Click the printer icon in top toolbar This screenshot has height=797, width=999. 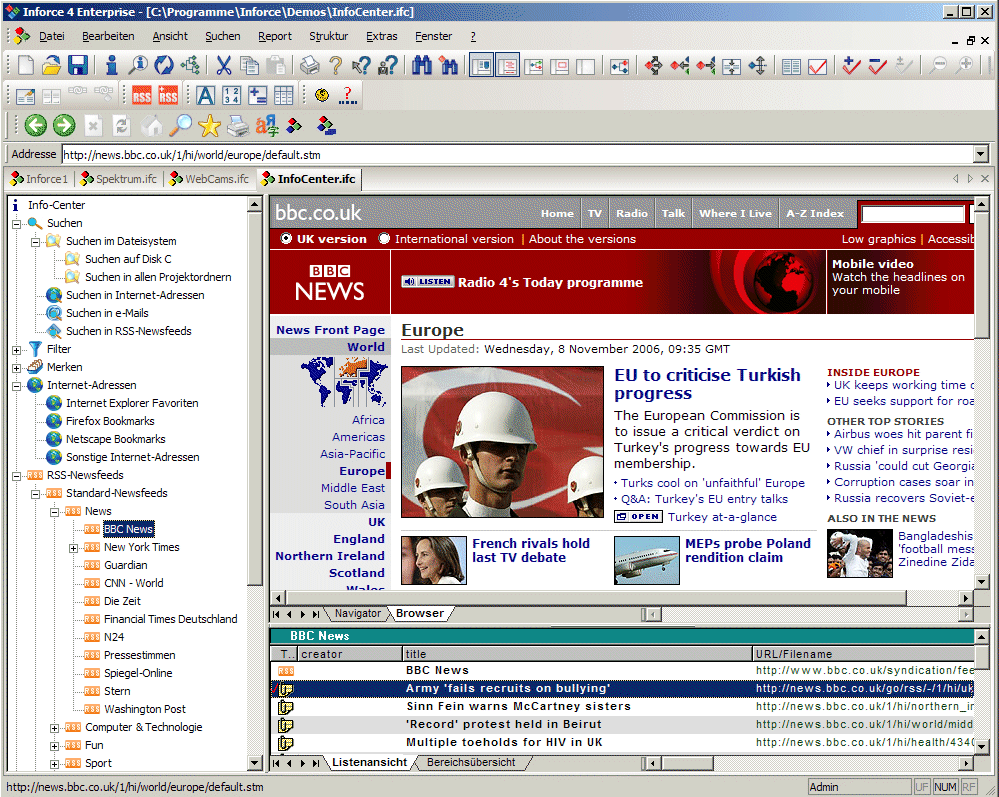pos(310,65)
